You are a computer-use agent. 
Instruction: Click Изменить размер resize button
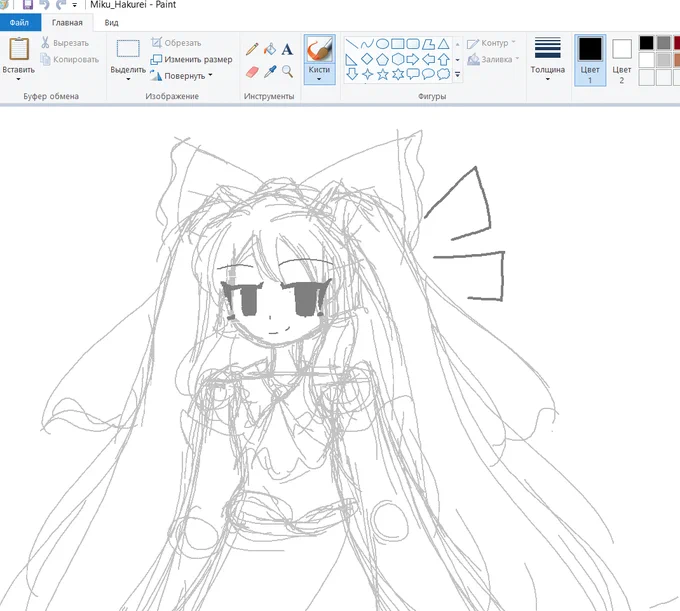coord(191,59)
